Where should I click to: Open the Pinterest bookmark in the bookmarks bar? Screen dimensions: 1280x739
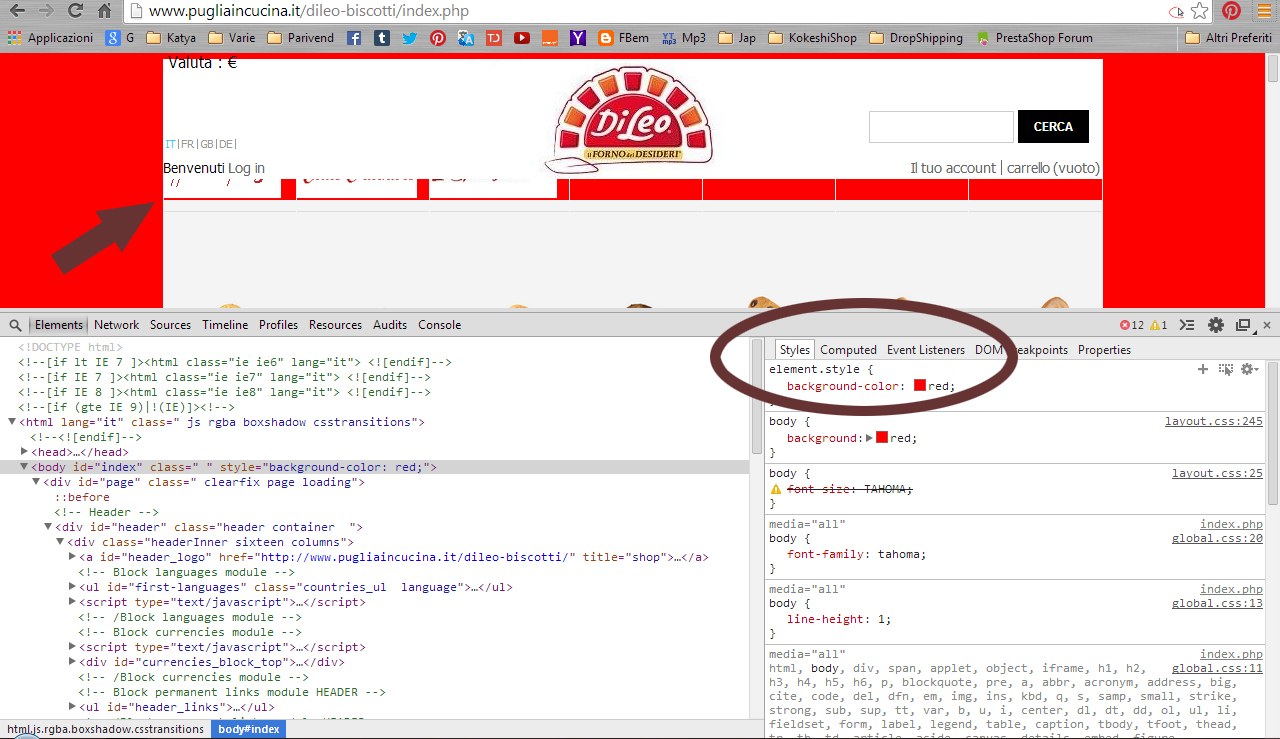tap(438, 38)
